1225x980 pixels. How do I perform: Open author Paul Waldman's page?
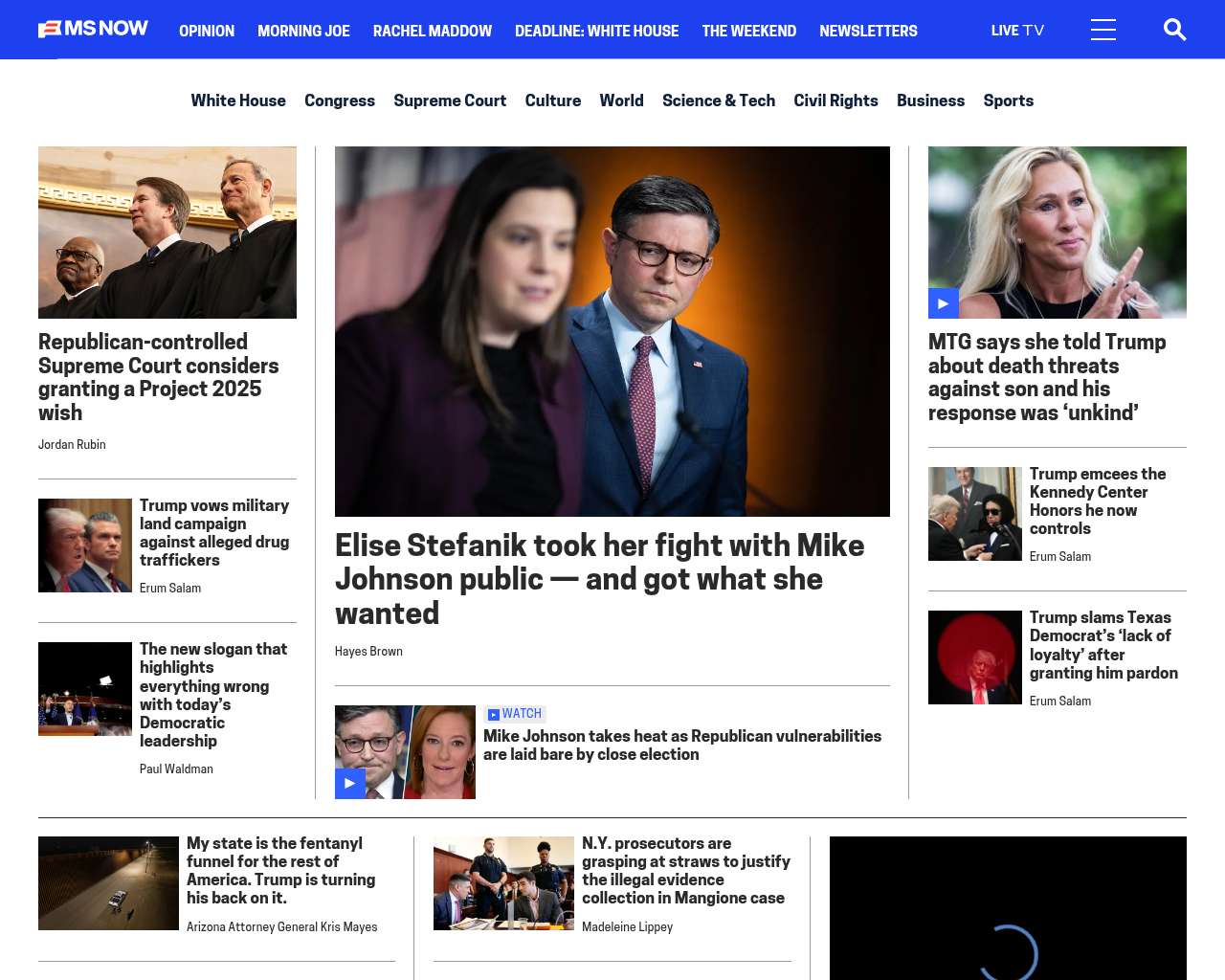click(x=176, y=768)
